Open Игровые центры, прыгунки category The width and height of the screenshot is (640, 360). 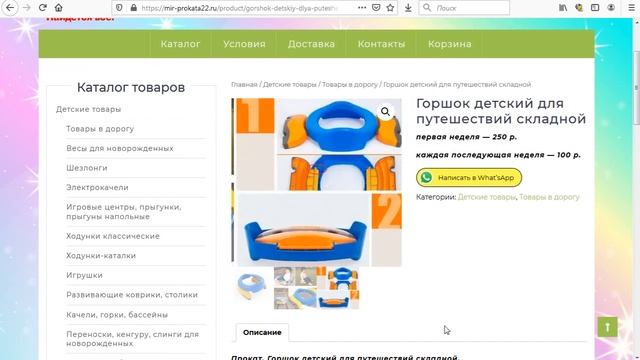pyautogui.click(x=124, y=212)
